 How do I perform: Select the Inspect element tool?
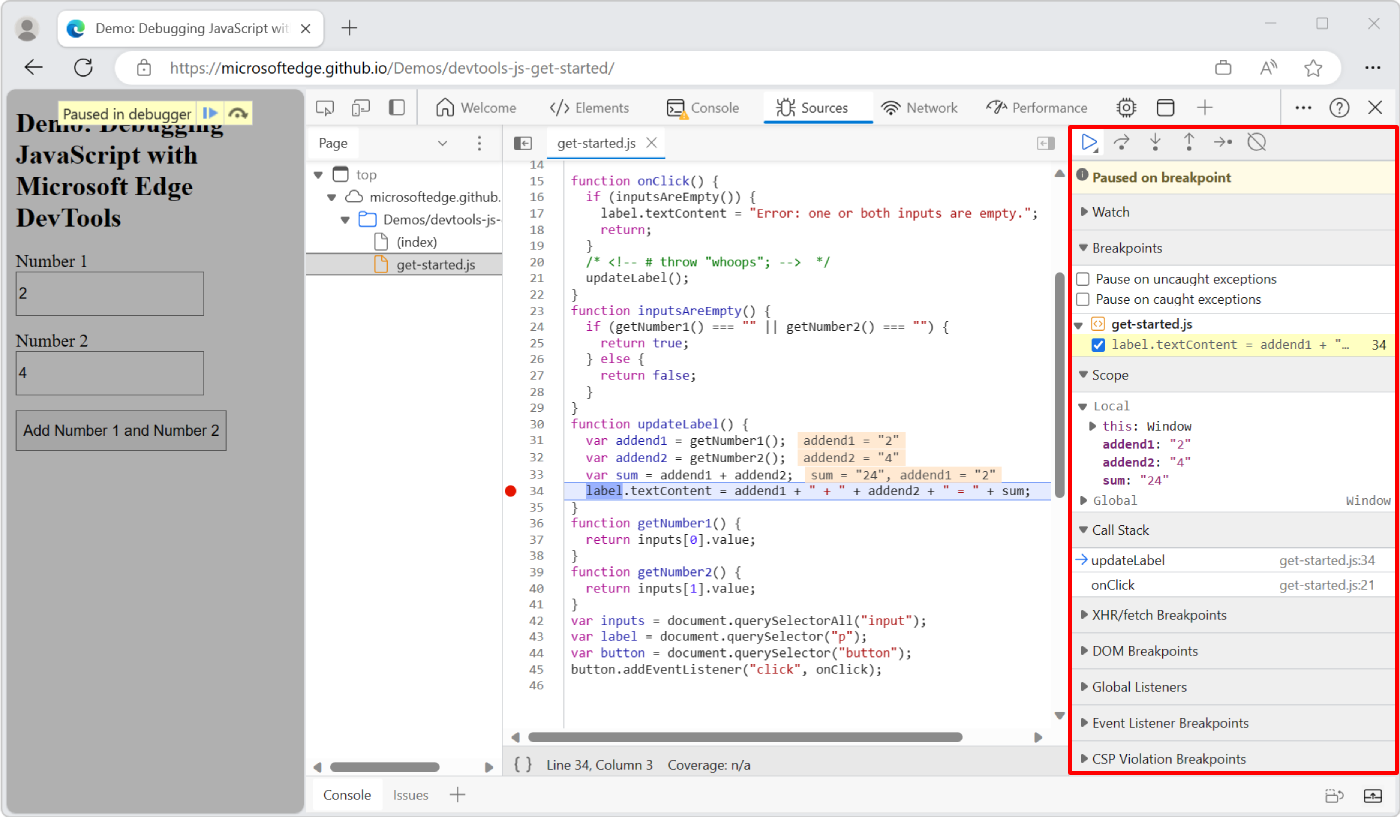(324, 107)
